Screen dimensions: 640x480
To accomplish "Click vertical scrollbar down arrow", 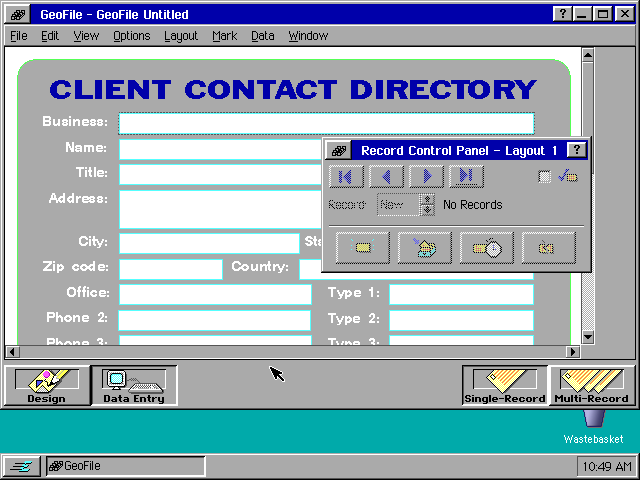I will (588, 337).
